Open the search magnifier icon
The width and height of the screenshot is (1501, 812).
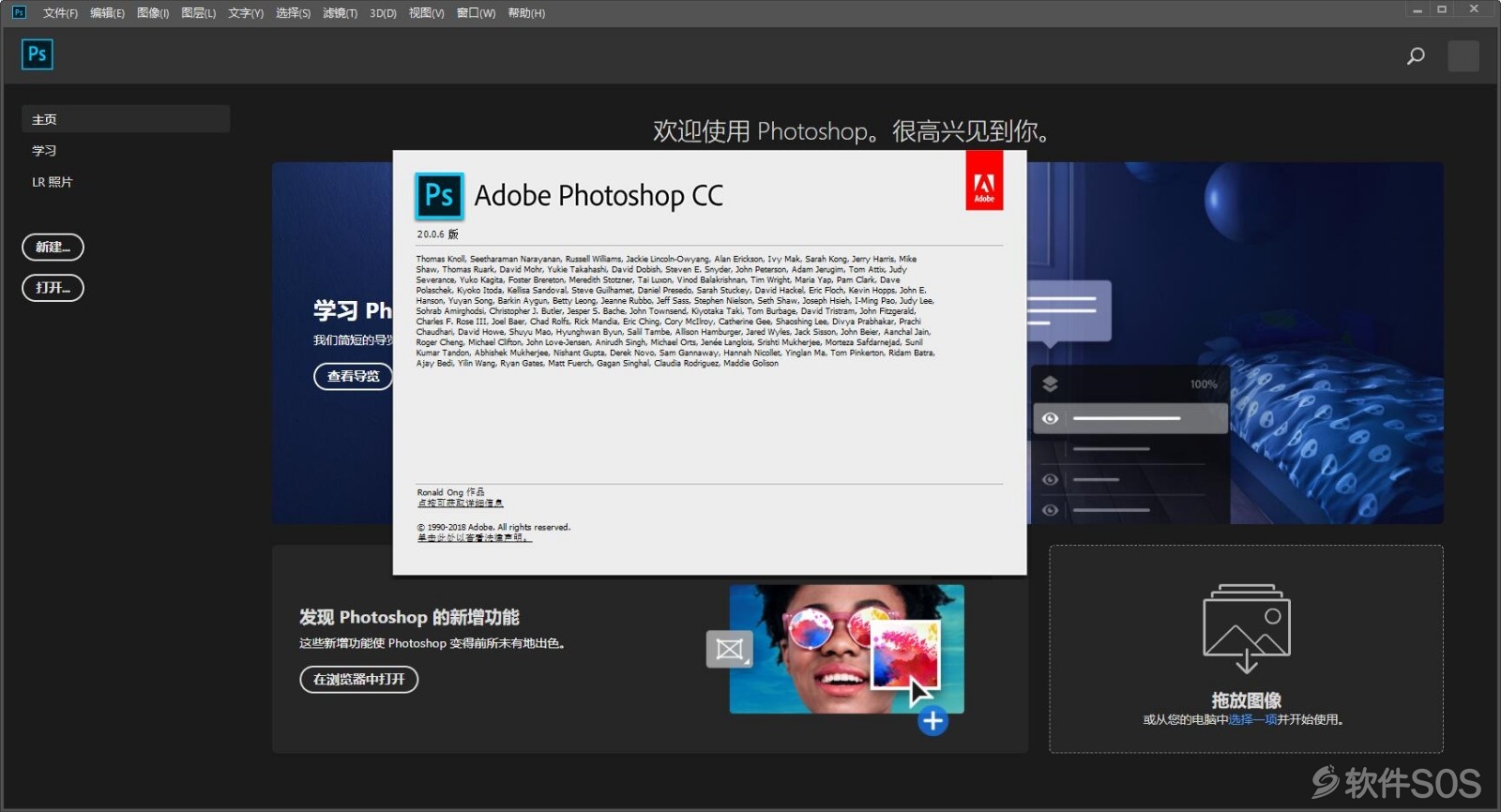[1416, 56]
